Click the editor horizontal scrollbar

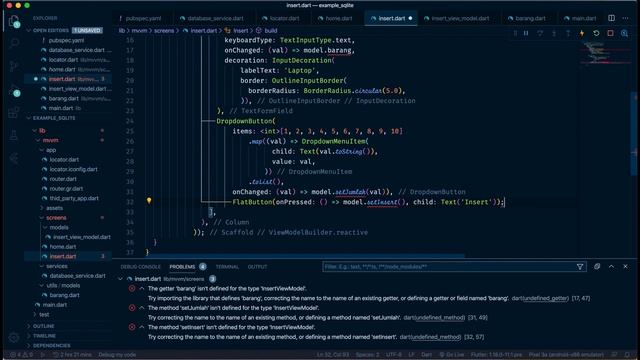pyautogui.click(x=306, y=256)
